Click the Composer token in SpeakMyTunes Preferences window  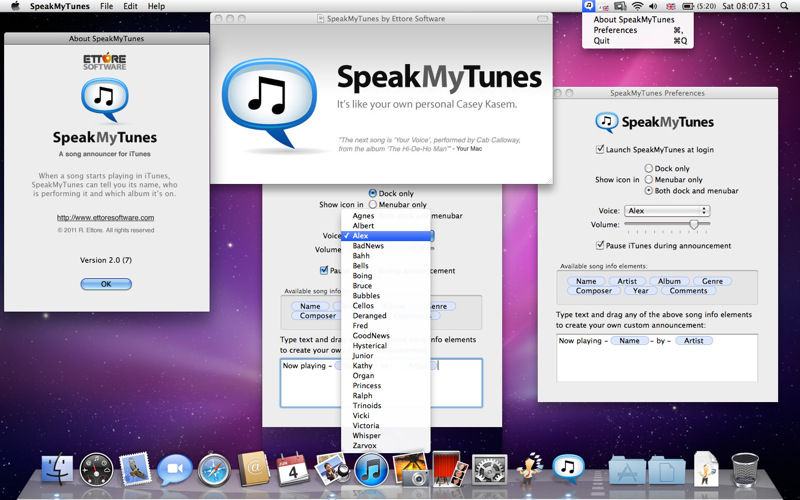point(593,291)
